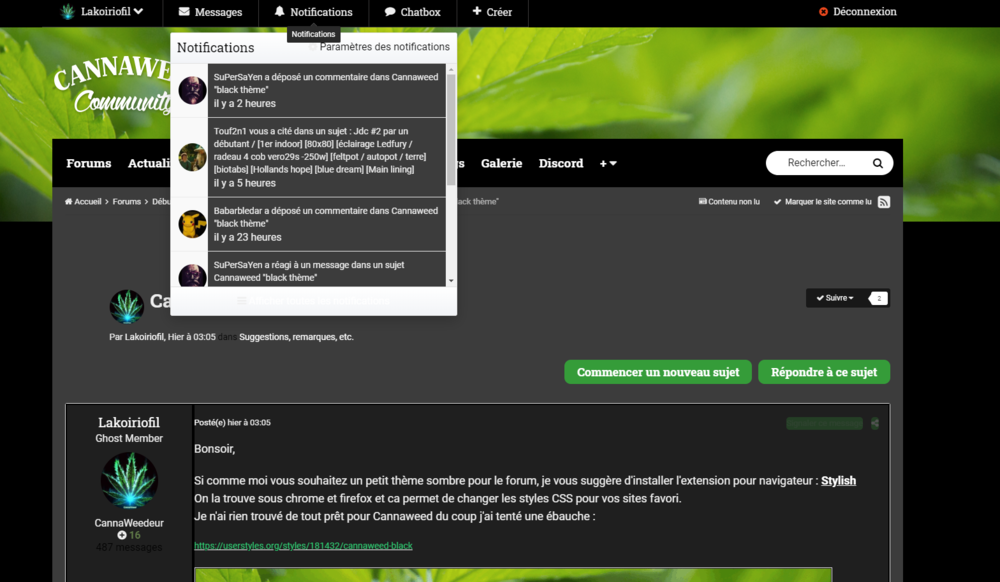Click the house icon in breadcrumb

68,201
